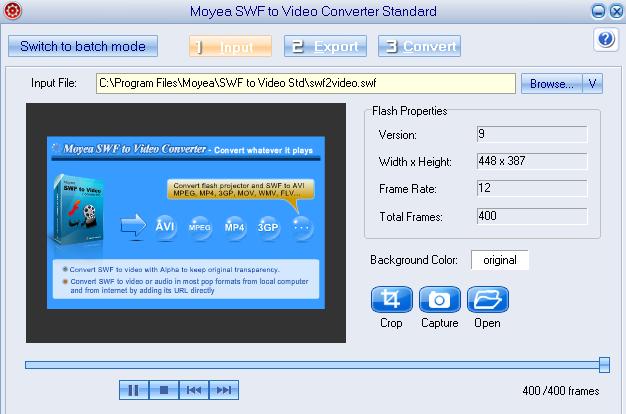Click the Version field showing 9
The image size is (626, 414).
click(532, 134)
